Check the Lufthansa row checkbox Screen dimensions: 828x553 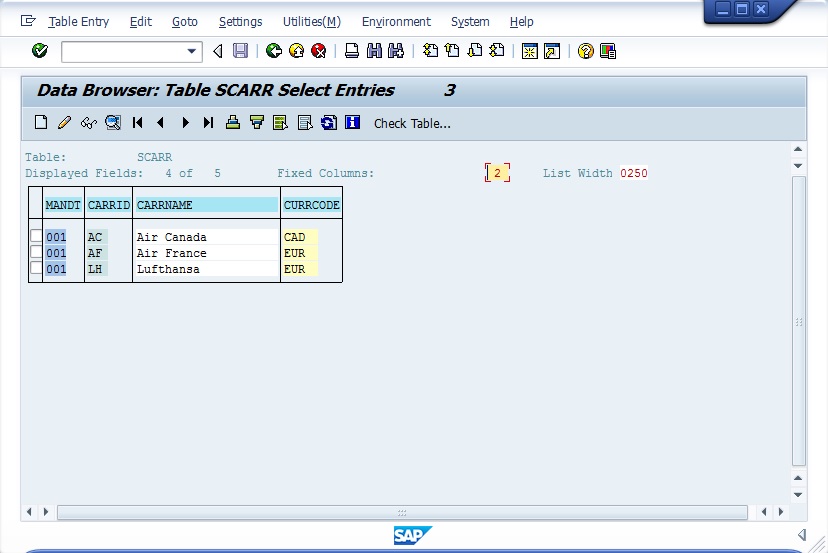[36, 269]
